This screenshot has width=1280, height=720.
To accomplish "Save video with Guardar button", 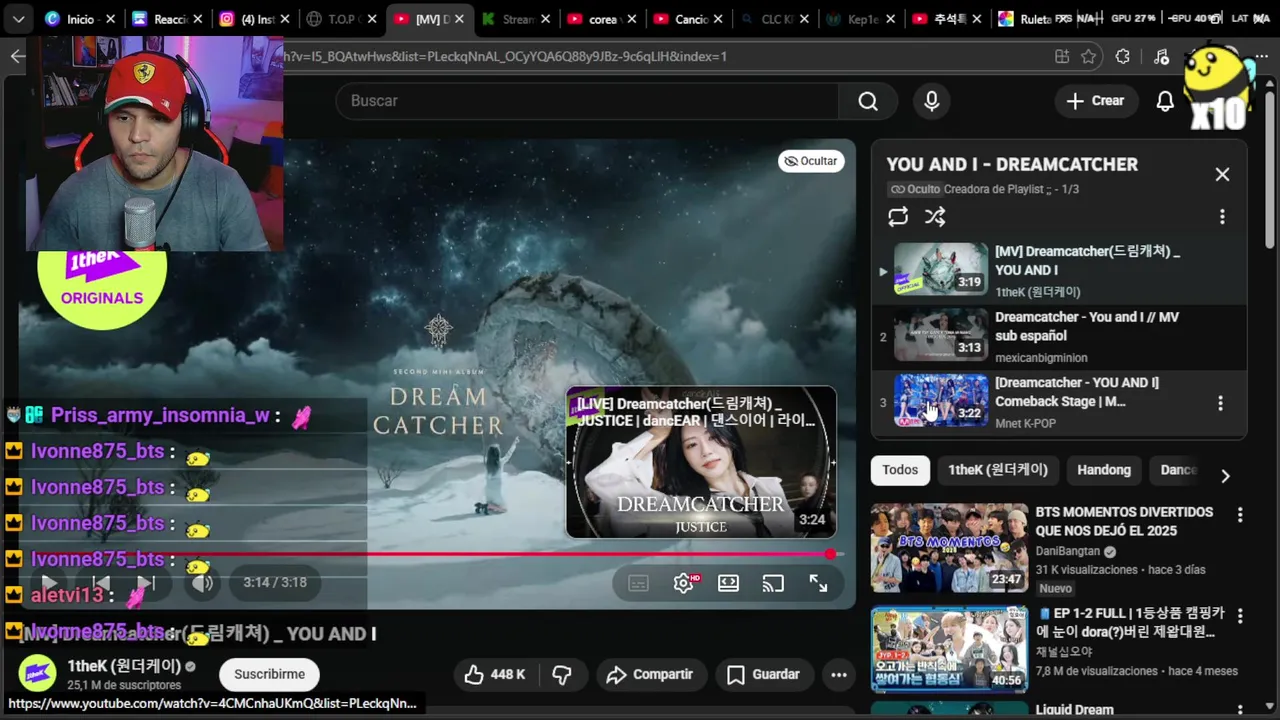I will (763, 675).
